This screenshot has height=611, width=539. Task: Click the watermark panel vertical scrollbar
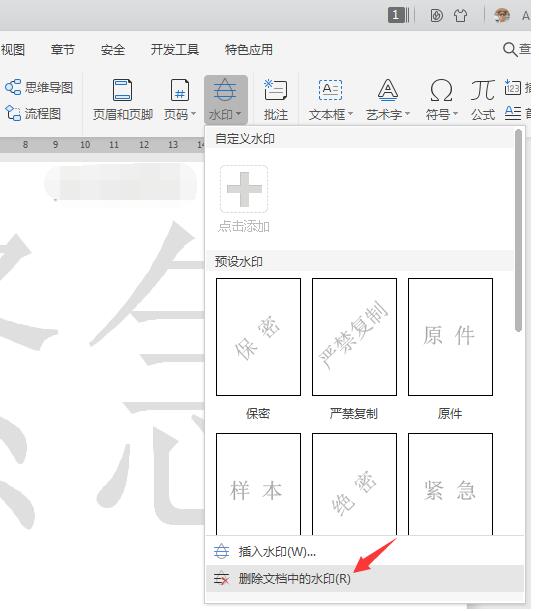click(518, 231)
